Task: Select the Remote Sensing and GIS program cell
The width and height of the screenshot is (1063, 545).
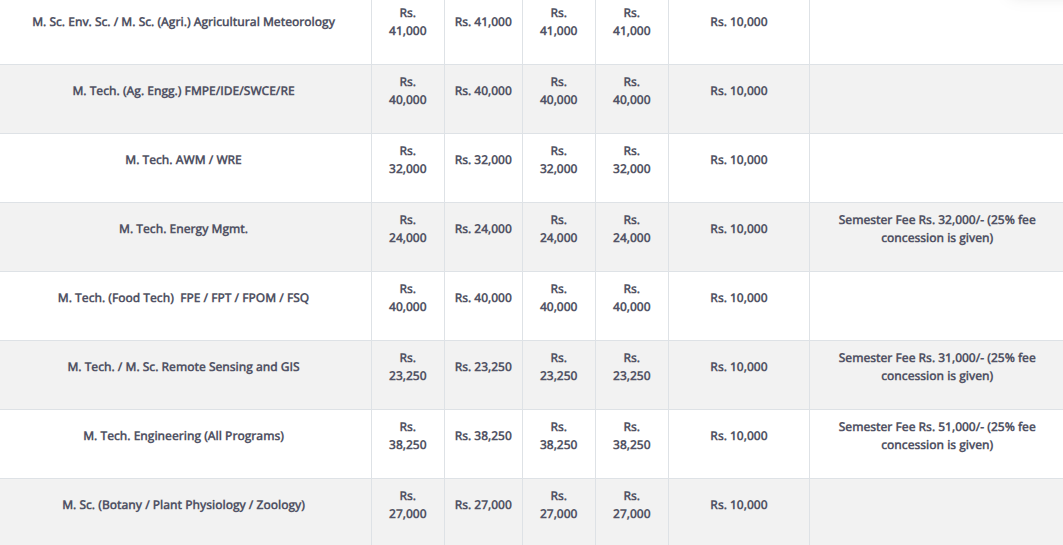Action: (x=184, y=367)
